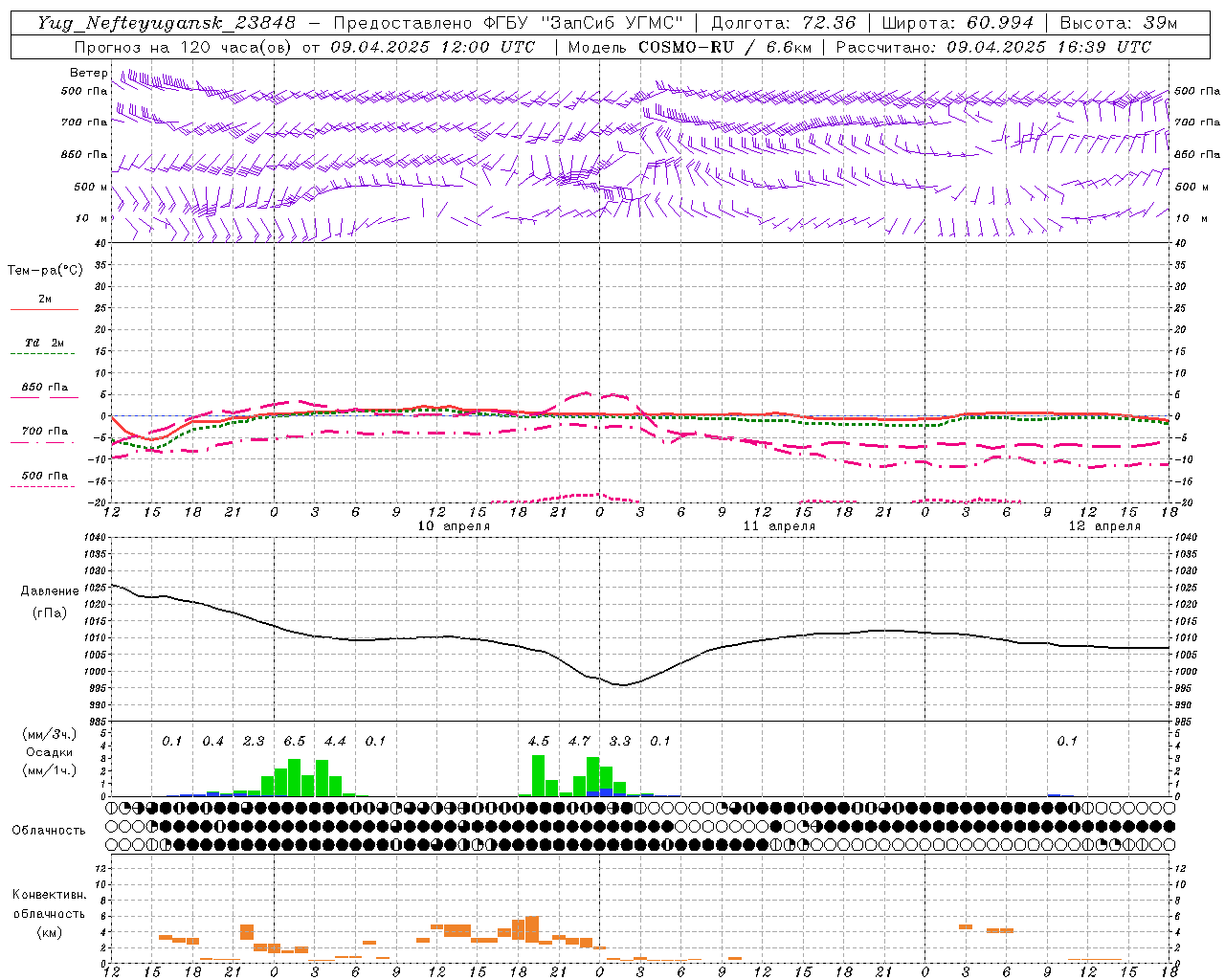
Task: Click the forecast text Прогноз на 120 часа(ов)
Action: click(183, 47)
